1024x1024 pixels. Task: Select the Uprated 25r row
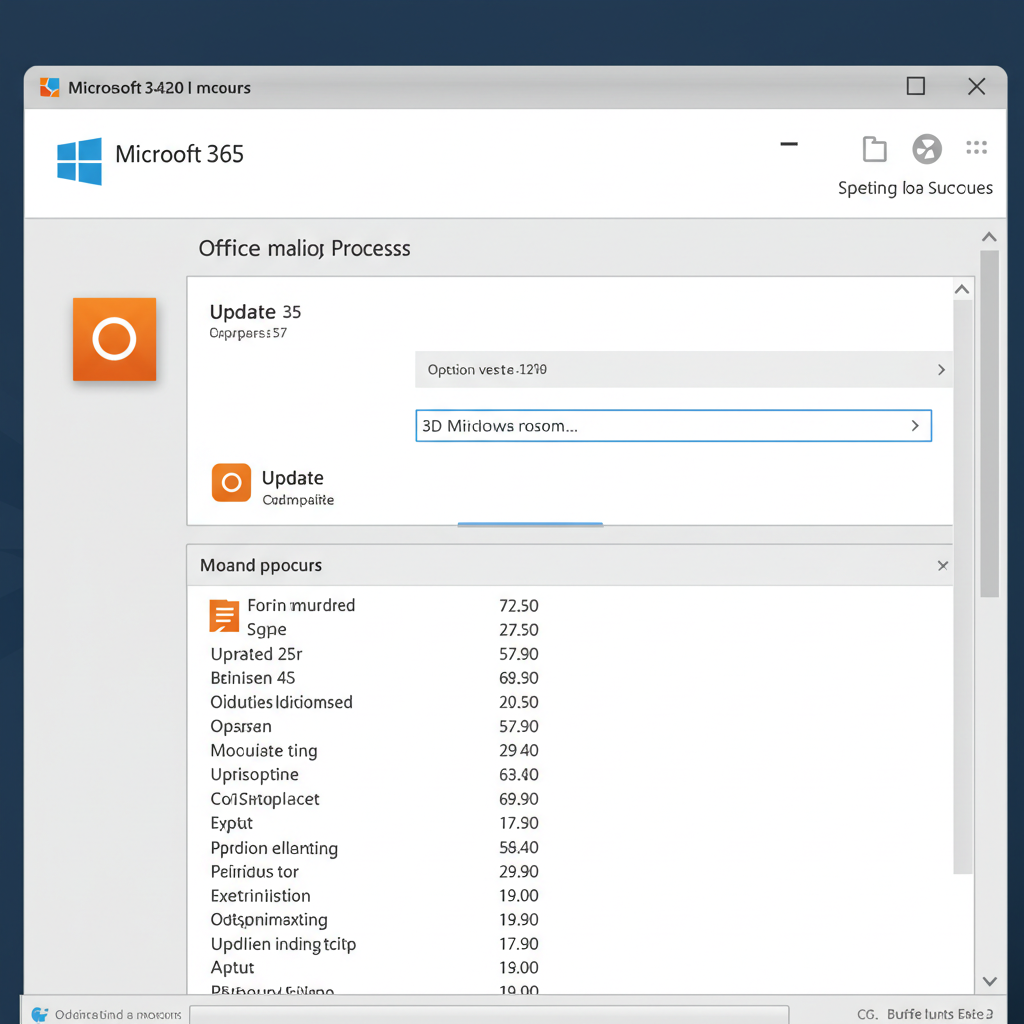[374, 654]
